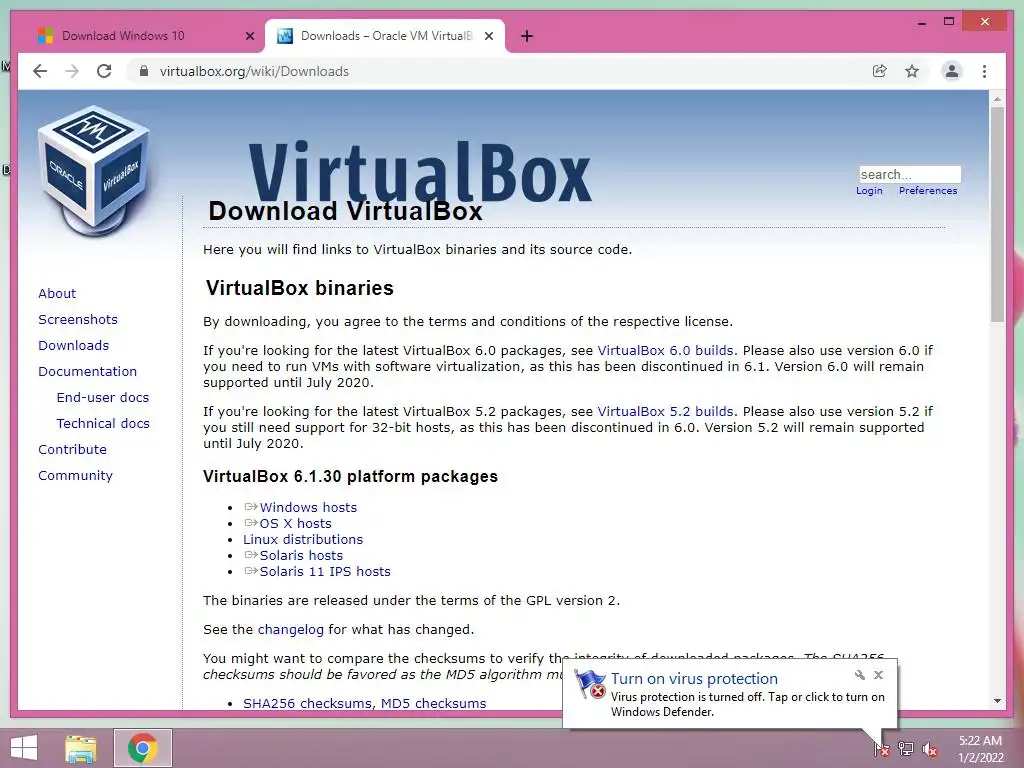Click scrollbar up arrow
Image resolution: width=1024 pixels, height=768 pixels.
(x=997, y=99)
